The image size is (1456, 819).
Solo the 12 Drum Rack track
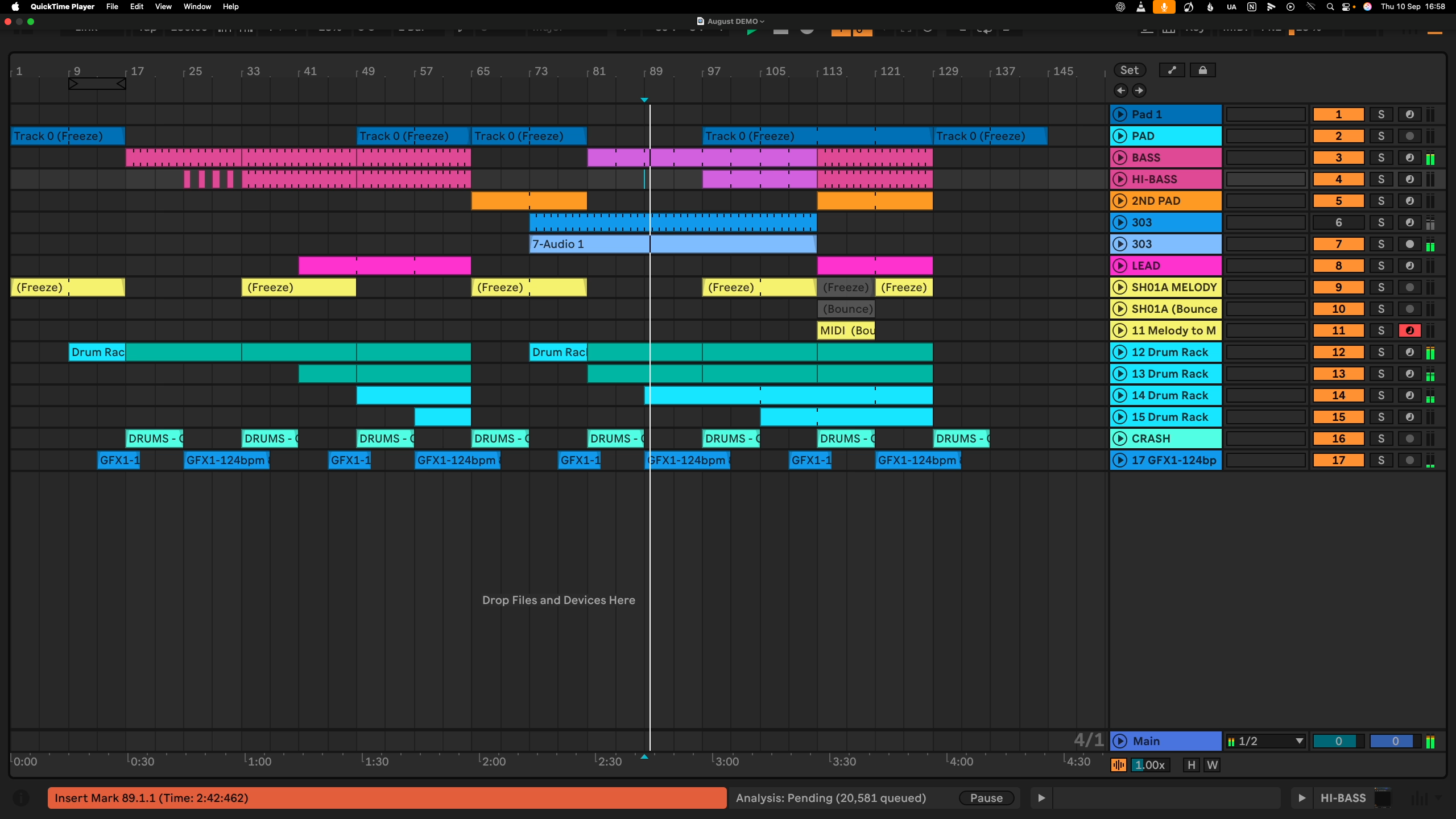click(1381, 352)
